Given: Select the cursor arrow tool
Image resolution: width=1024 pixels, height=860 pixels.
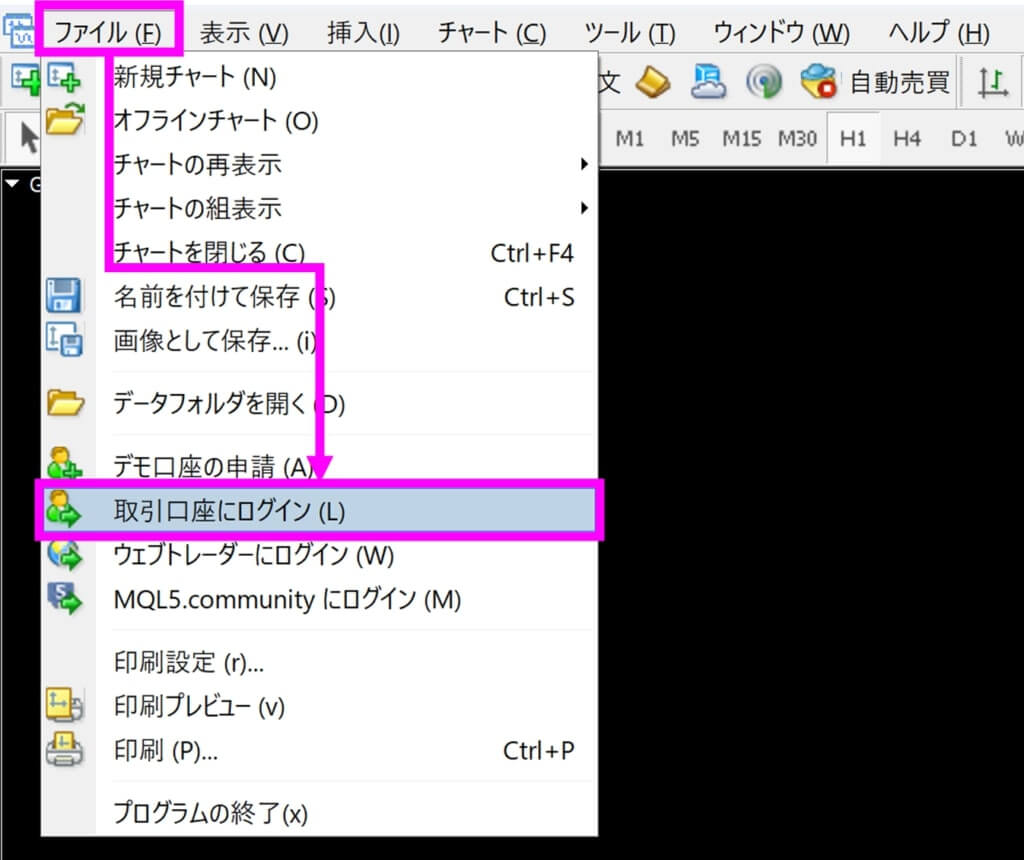Looking at the screenshot, I should click(29, 138).
